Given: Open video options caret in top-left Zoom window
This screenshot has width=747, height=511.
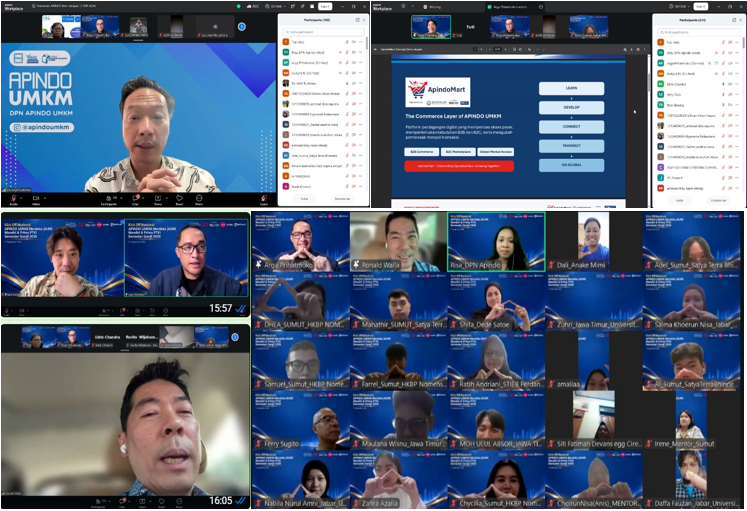Looking at the screenshot, I should (x=45, y=197).
